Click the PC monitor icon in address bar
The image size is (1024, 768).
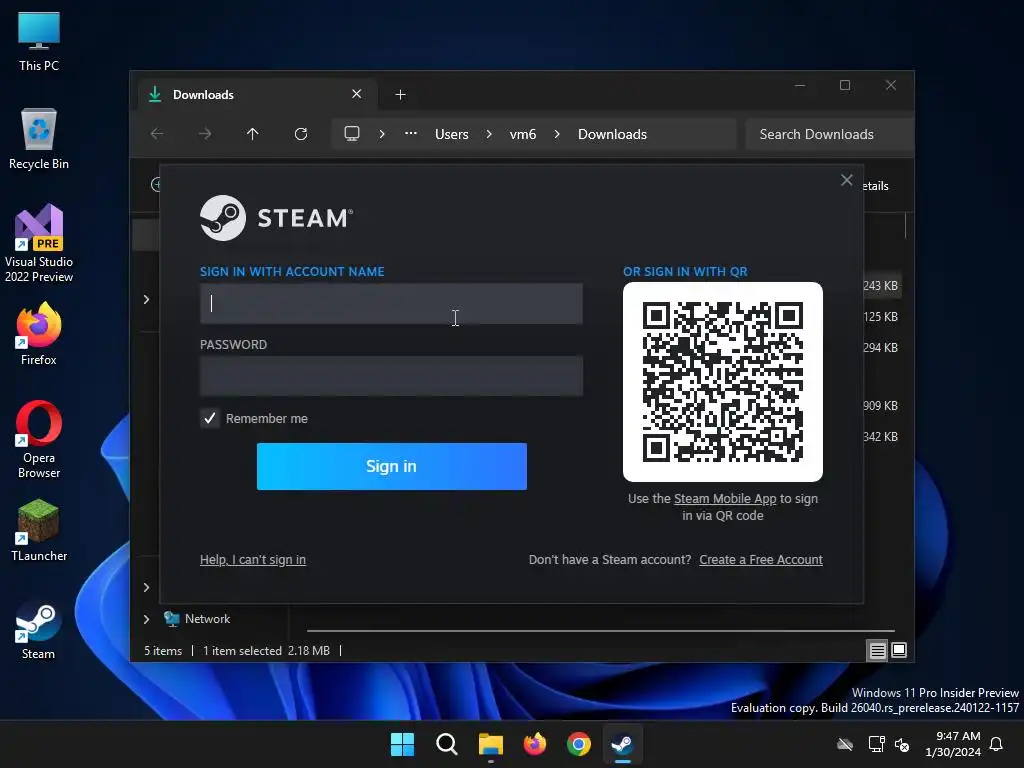tap(352, 134)
